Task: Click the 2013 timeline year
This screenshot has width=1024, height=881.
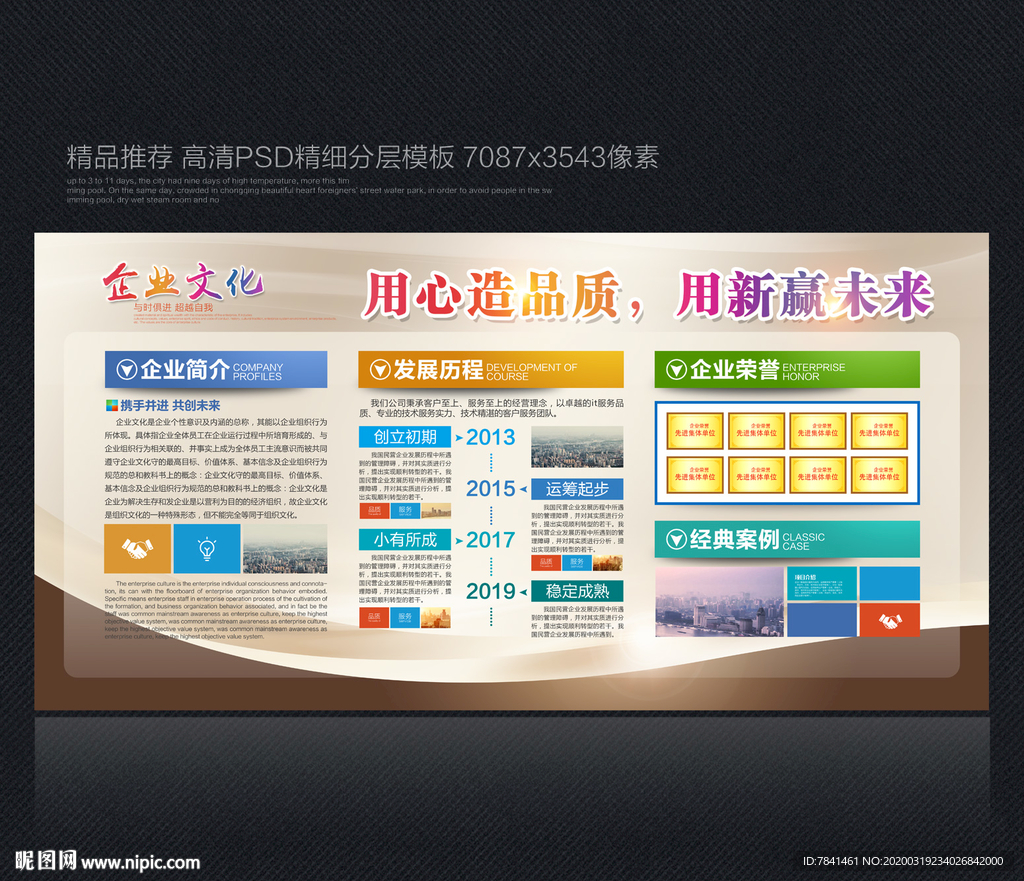Action: pyautogui.click(x=490, y=437)
